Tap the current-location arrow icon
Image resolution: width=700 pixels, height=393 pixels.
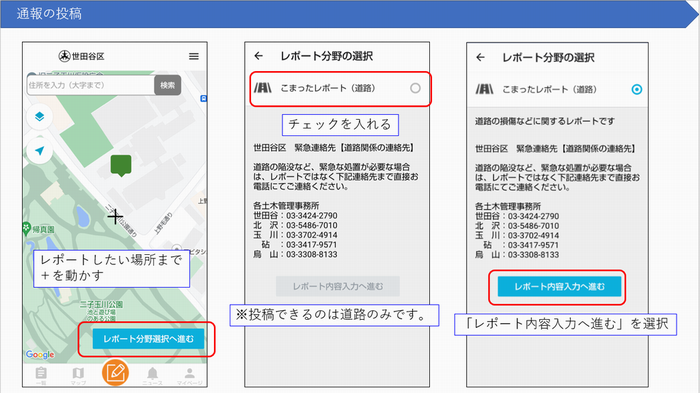40,151
